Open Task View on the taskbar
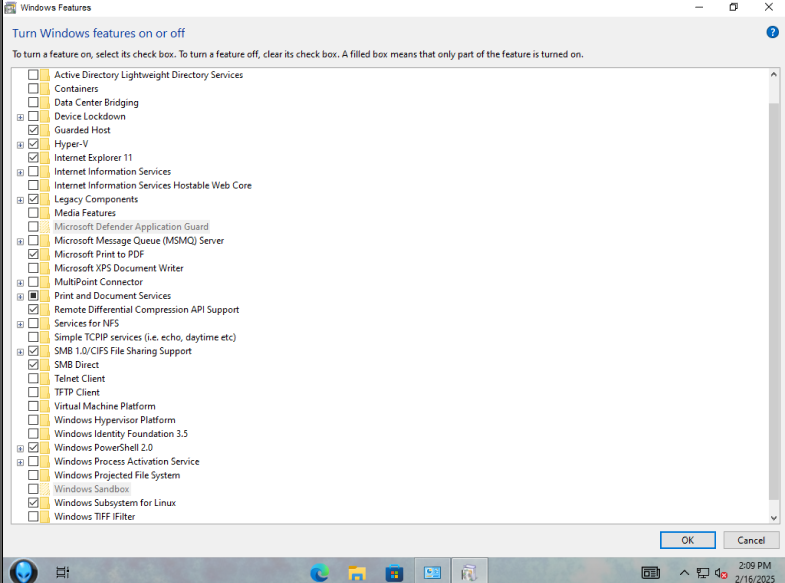The image size is (785, 583). click(x=63, y=572)
